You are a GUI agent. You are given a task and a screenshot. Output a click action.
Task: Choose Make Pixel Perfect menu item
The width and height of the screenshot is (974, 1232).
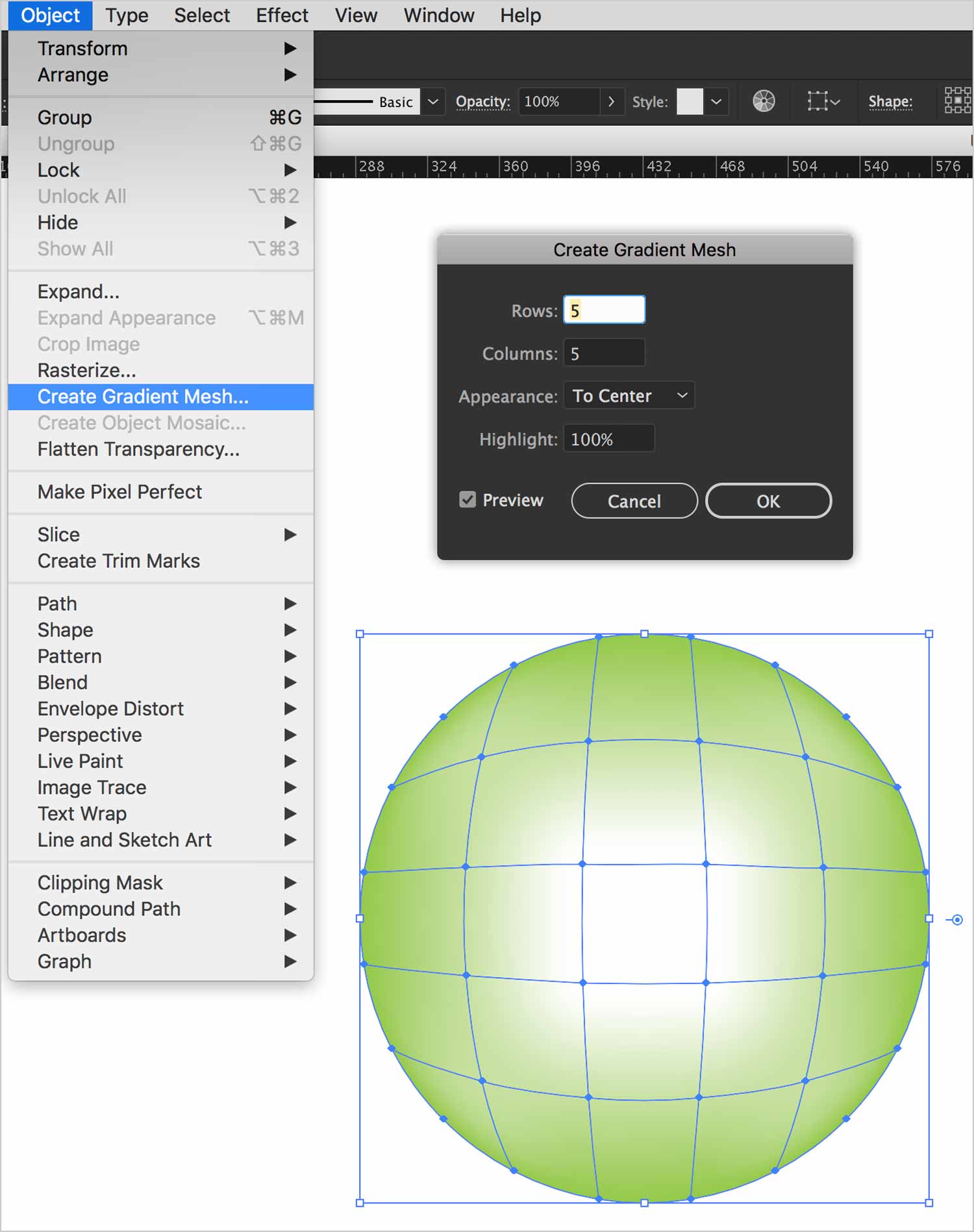tap(161, 492)
